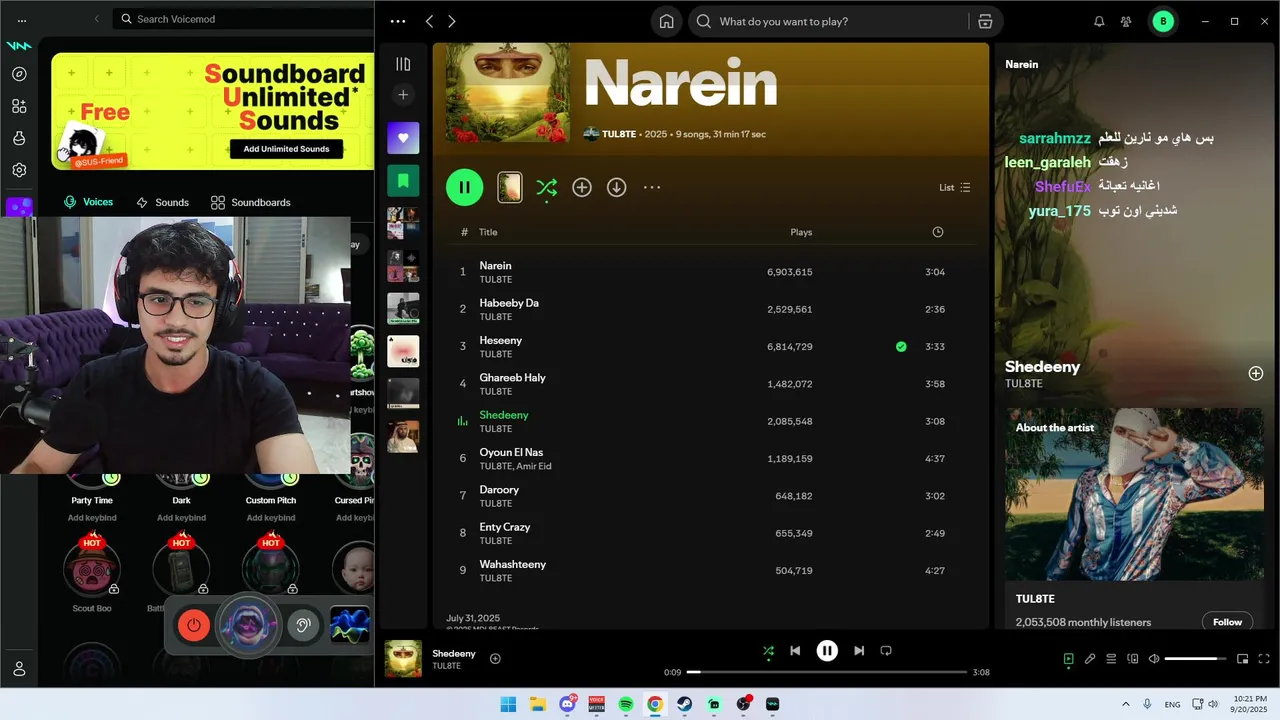This screenshot has height=720, width=1280.
Task: Go back in Spotify navigation
Action: pyautogui.click(x=429, y=21)
